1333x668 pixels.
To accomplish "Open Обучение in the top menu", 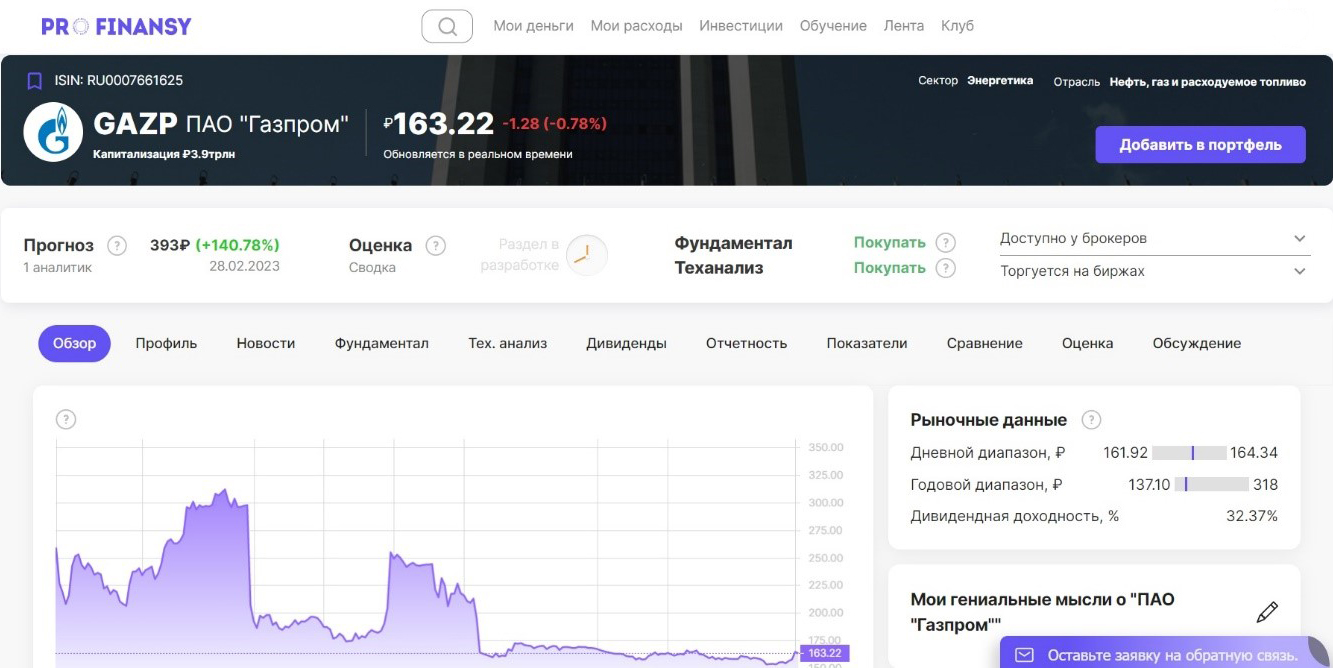I will (833, 26).
